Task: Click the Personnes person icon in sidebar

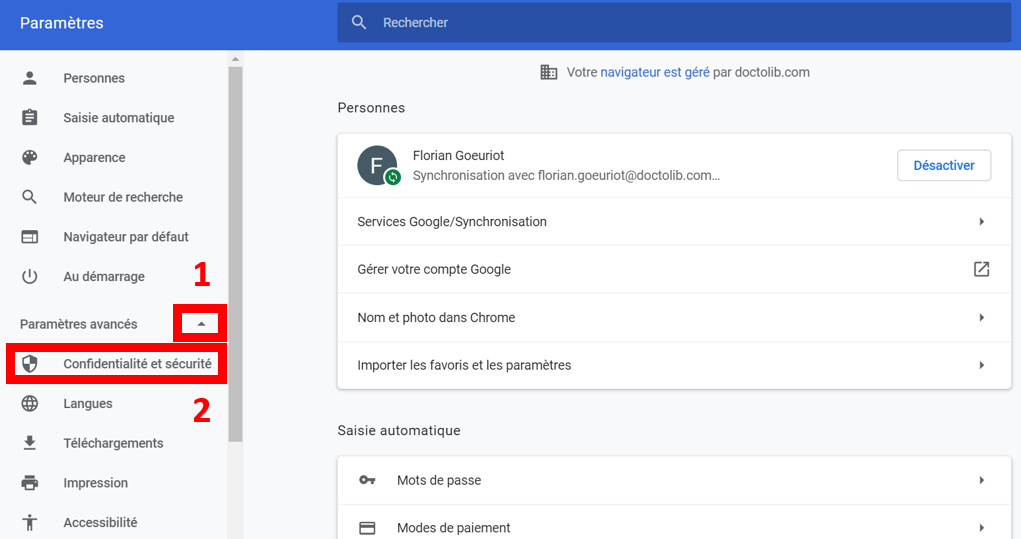Action: click(30, 78)
